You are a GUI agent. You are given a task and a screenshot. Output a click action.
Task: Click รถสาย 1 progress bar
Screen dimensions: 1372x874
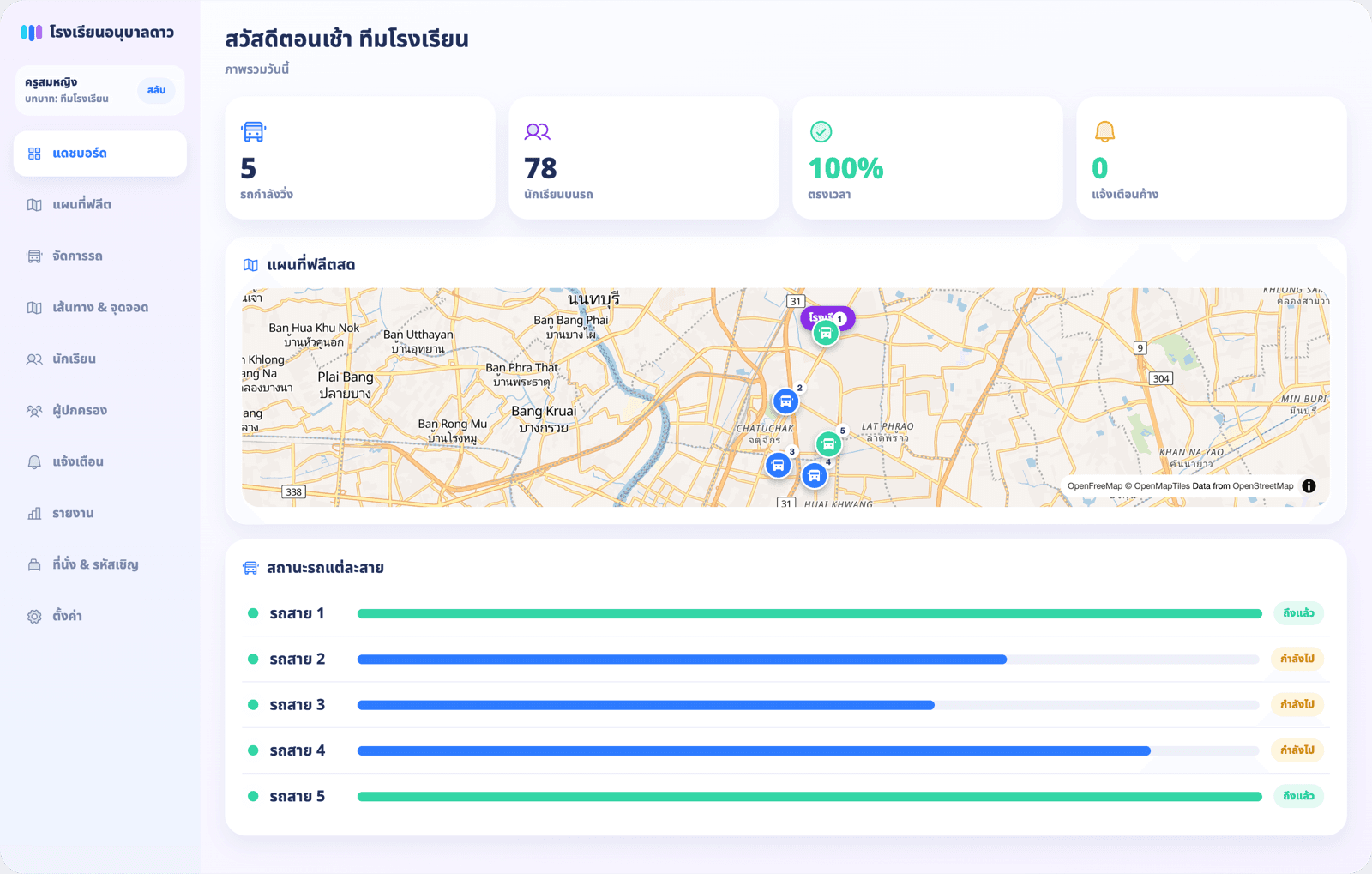coord(809,614)
